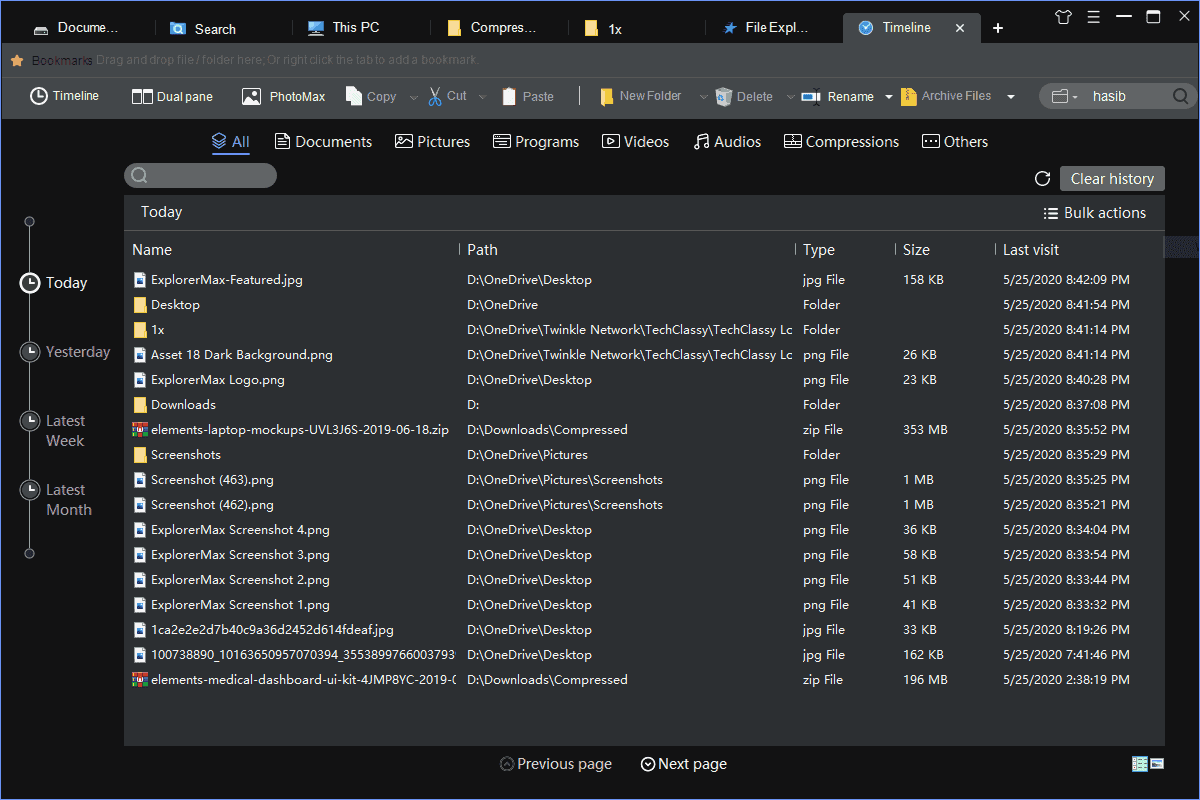Open the skin theme shirt icon

click(x=1062, y=16)
